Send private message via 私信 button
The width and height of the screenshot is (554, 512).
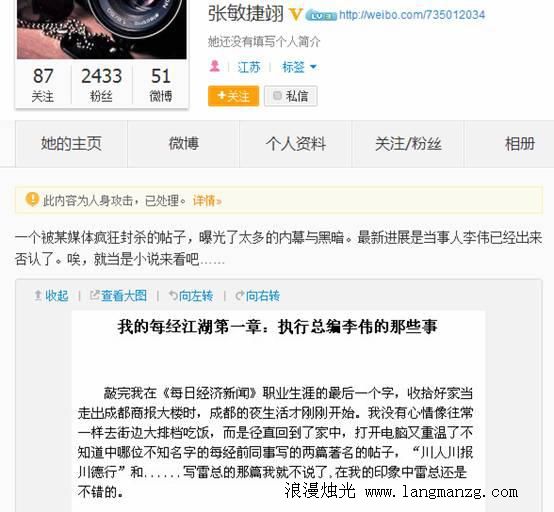(291, 96)
